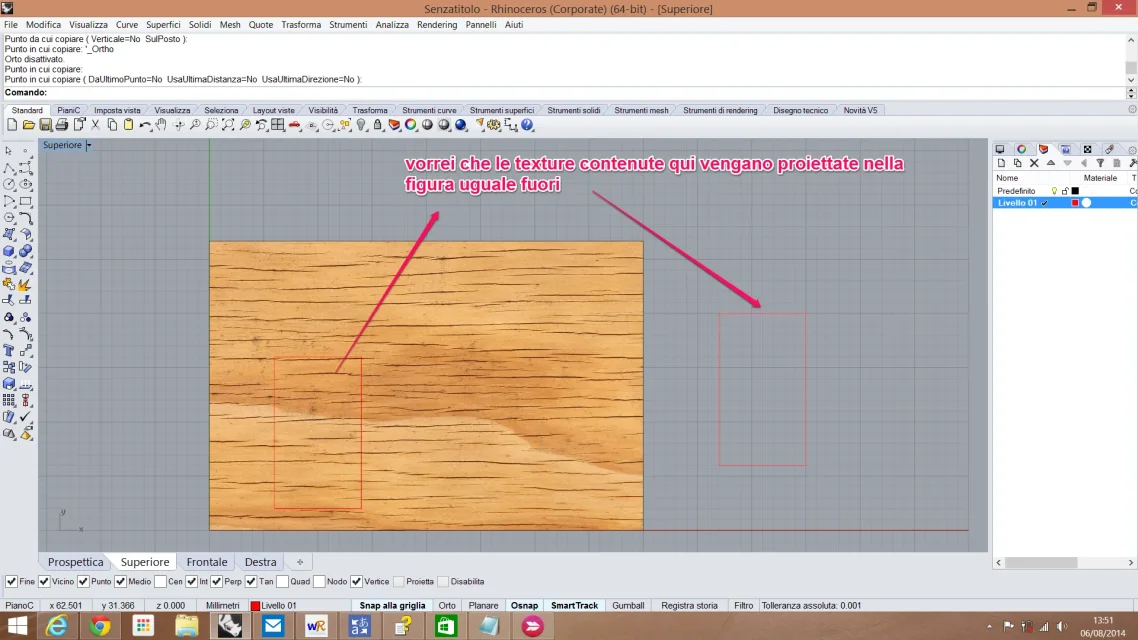Screen dimensions: 1138x640
Task: Choose the Circle tool in the left sidebar
Action: [9, 184]
